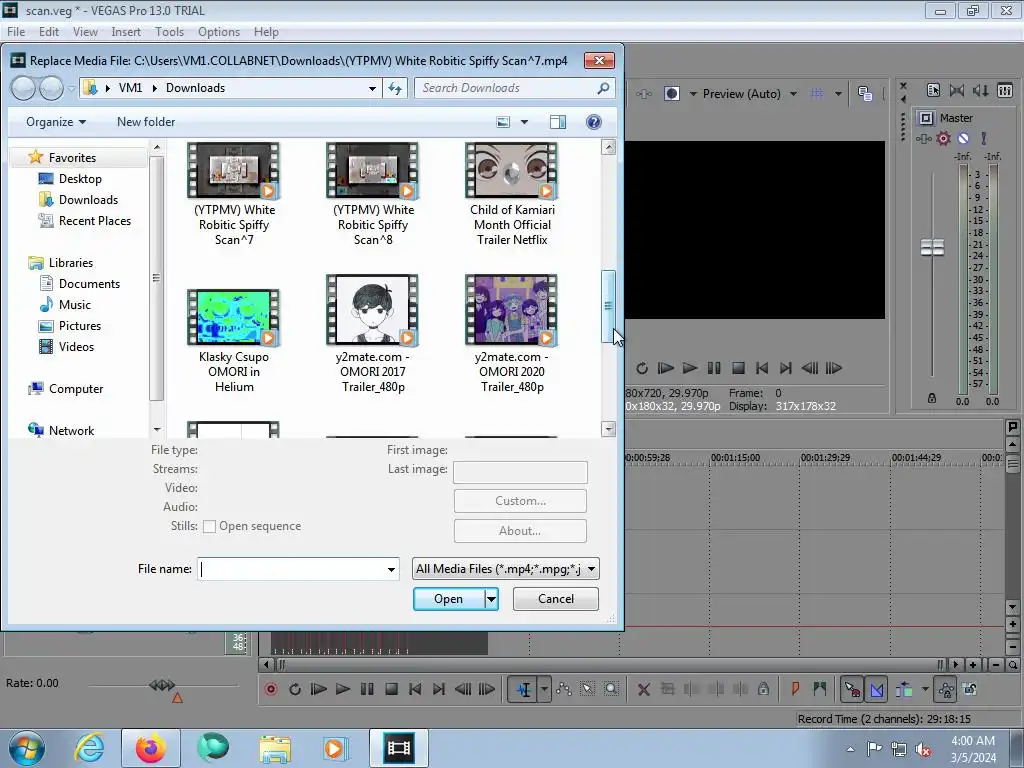The image size is (1024, 768).
Task: Open the Auto Ripple mode dropdown arrow
Action: coord(925,689)
